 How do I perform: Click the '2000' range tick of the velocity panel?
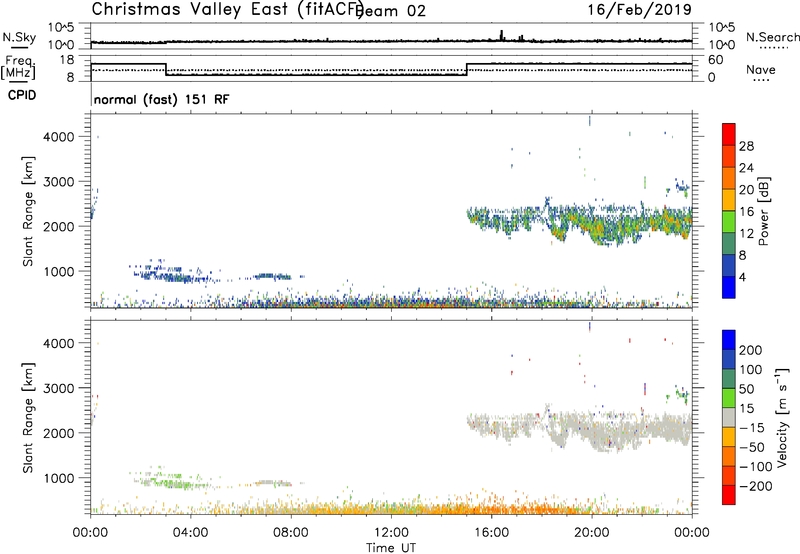point(59,433)
